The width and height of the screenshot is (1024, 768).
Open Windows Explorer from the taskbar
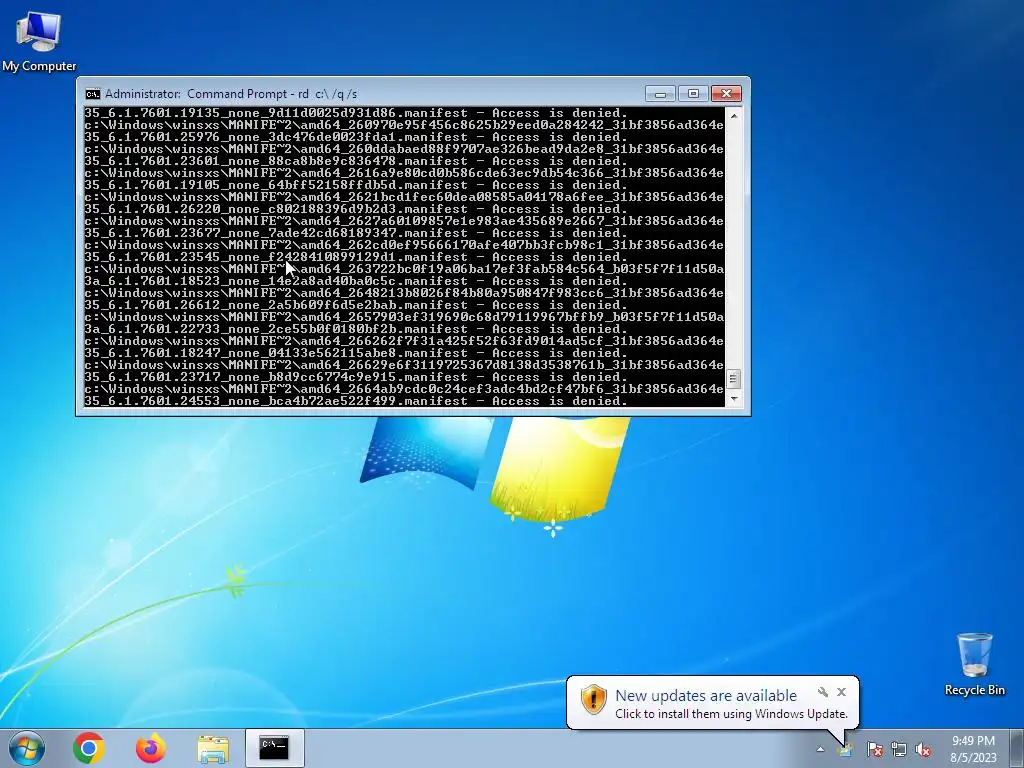pyautogui.click(x=213, y=749)
